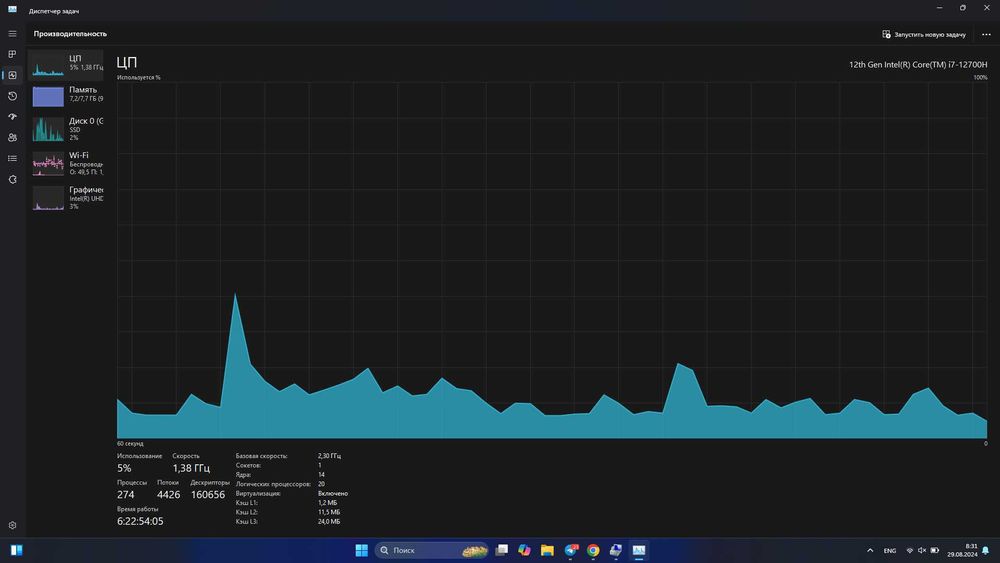Select the Wi-Fi performance item
Image resolution: width=1000 pixels, height=563 pixels.
[x=66, y=164]
